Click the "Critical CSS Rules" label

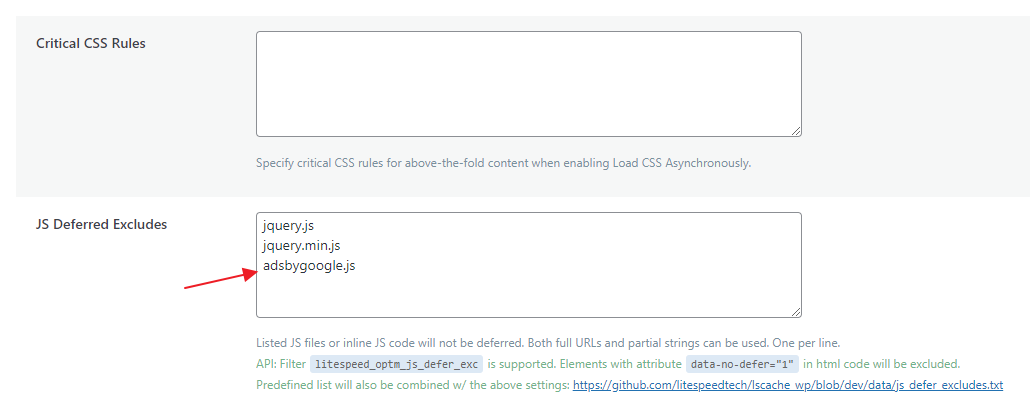pos(91,43)
